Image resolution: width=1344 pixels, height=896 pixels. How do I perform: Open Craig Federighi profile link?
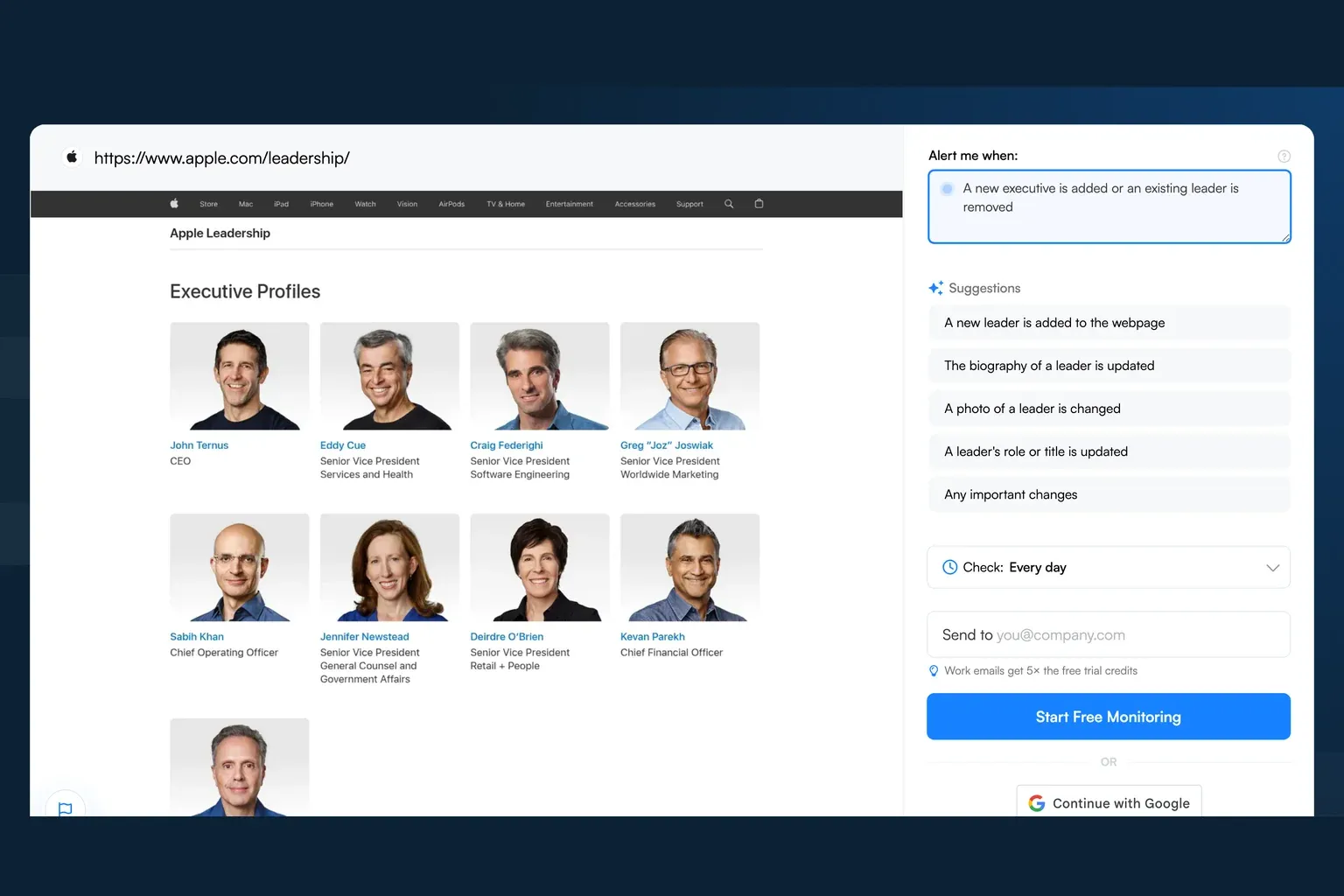(507, 445)
